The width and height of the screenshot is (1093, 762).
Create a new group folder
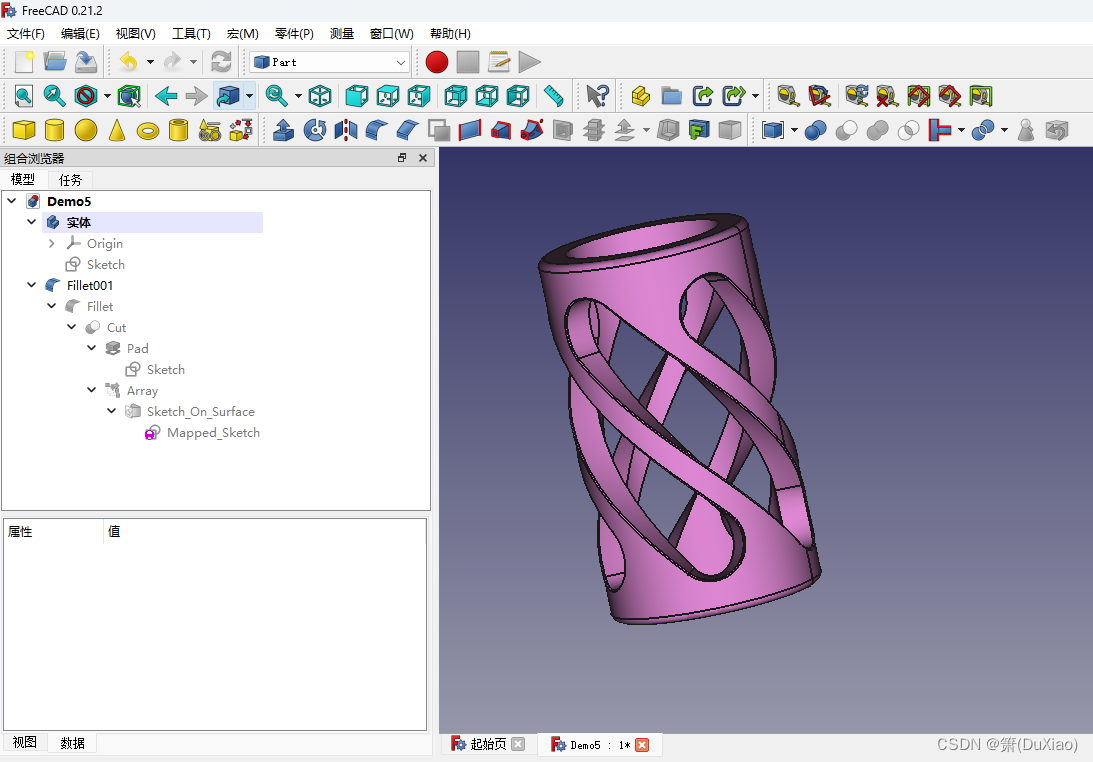[672, 96]
